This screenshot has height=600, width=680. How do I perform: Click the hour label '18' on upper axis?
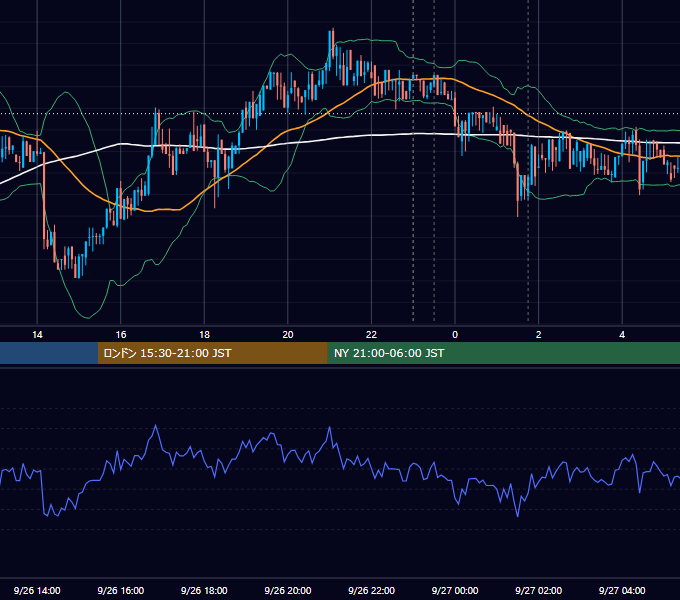click(204, 335)
